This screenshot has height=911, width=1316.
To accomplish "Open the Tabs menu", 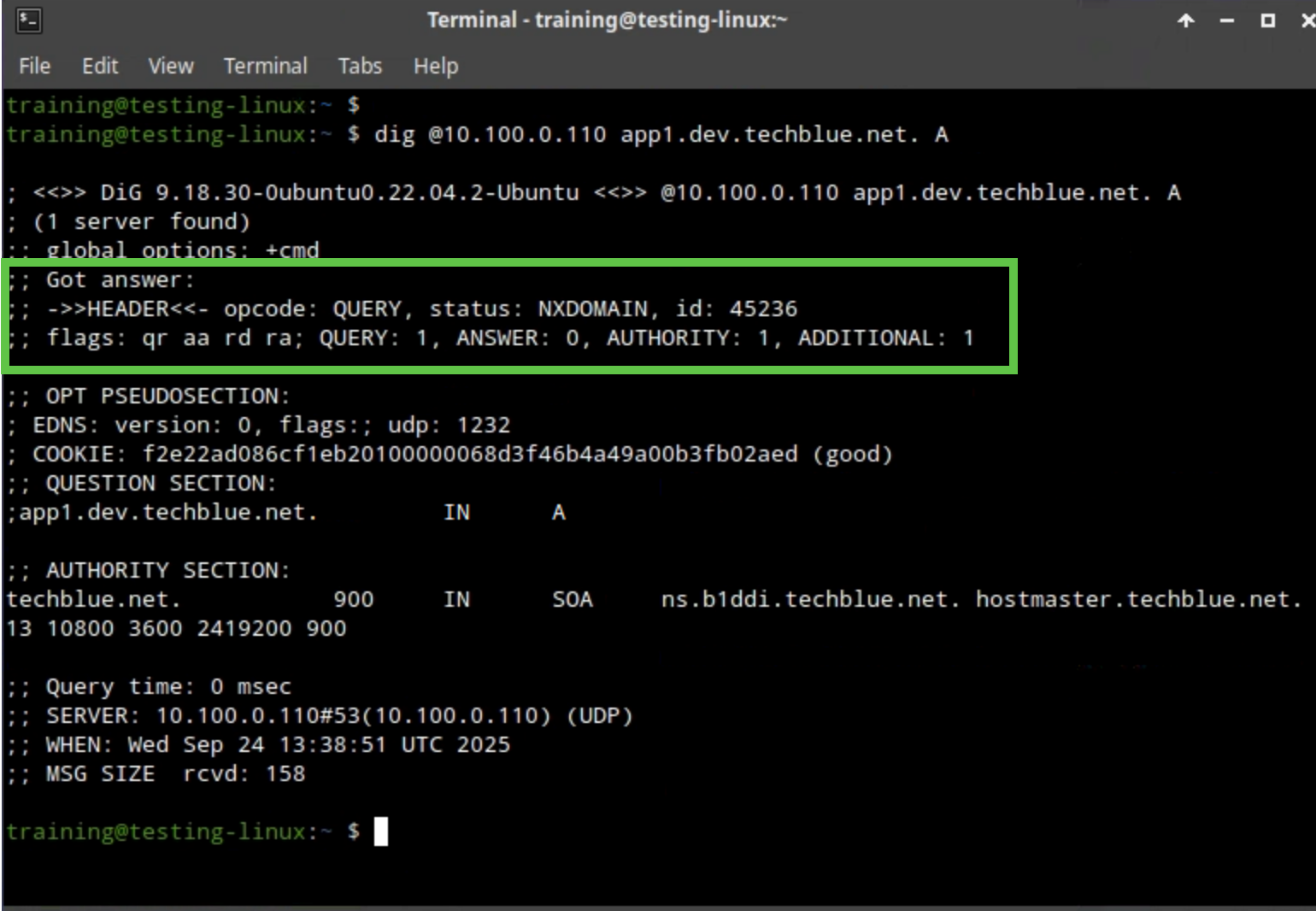I will [360, 66].
